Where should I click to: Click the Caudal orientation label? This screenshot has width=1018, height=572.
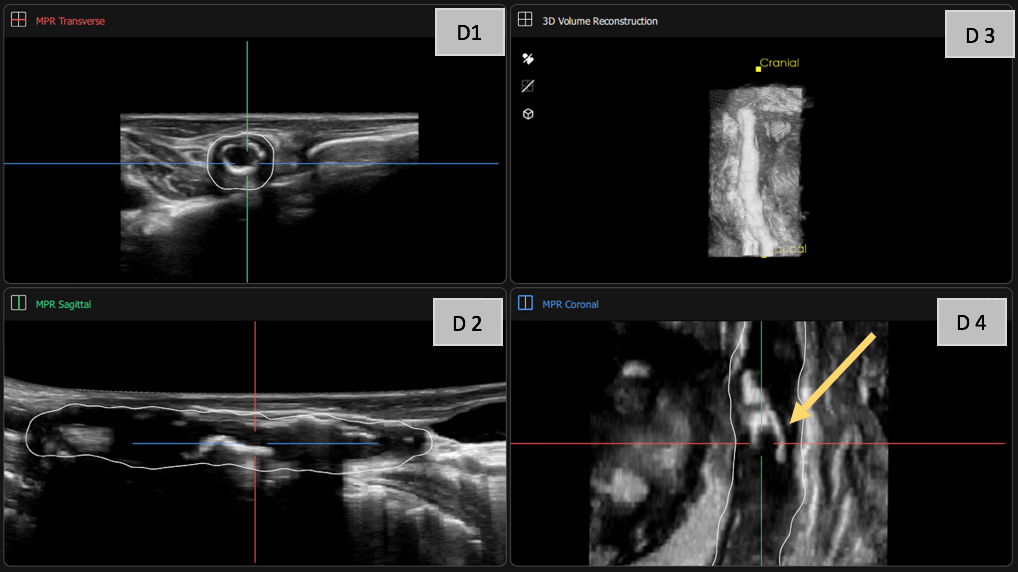[786, 249]
